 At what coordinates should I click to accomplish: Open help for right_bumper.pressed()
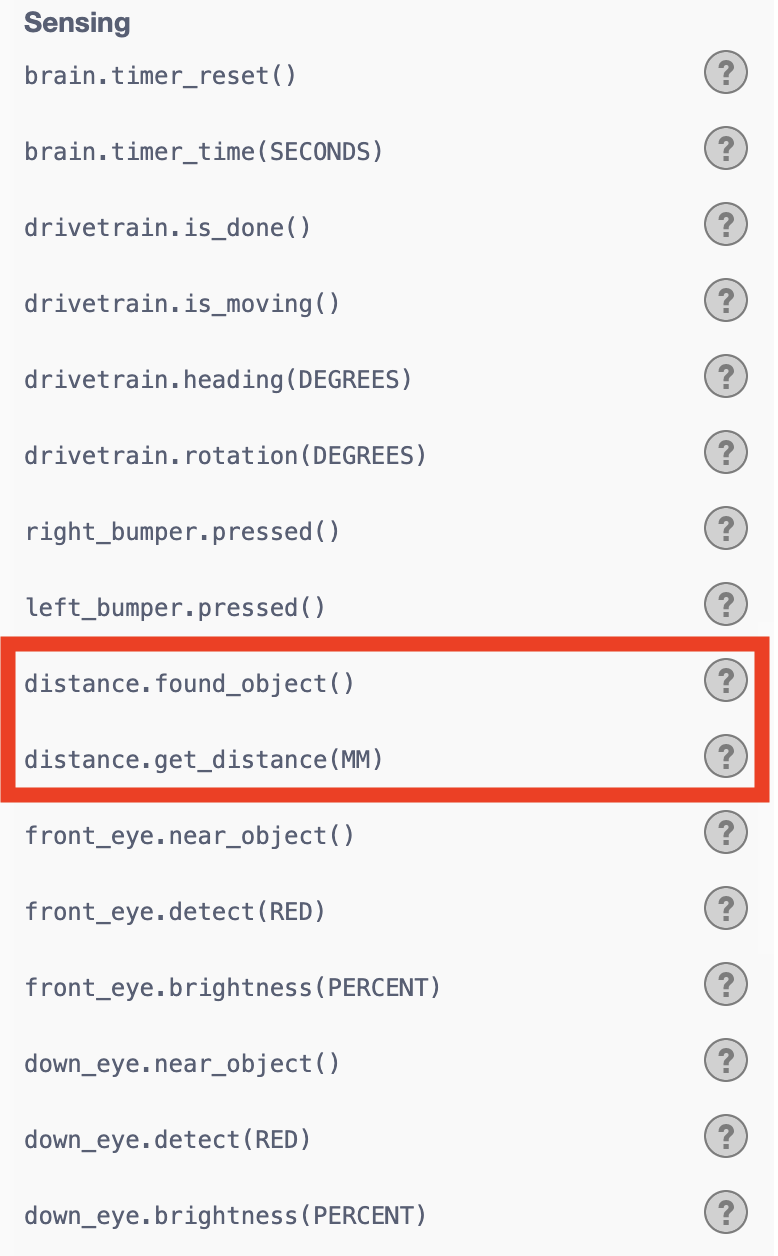pyautogui.click(x=726, y=530)
